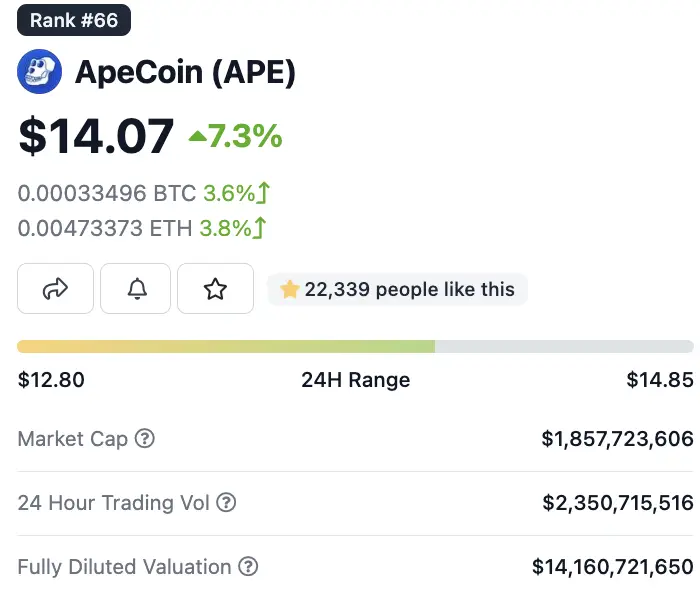Select the ApeCoin (APE) title
The height and width of the screenshot is (592, 700).
[x=185, y=72]
